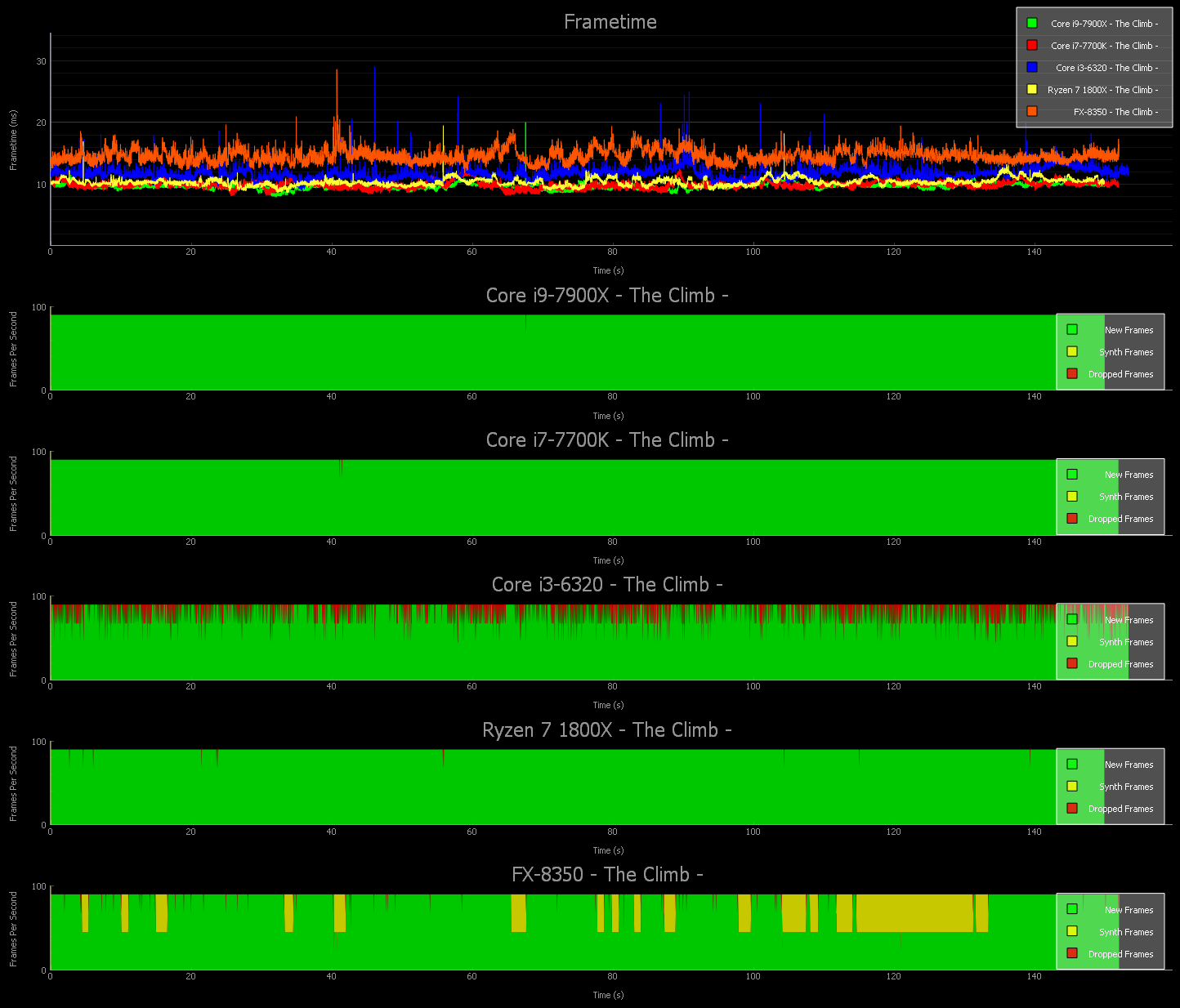Select Dropped Frames label in Core i9-7900X legend
Viewport: 1180px width, 1008px height.
point(1121,374)
